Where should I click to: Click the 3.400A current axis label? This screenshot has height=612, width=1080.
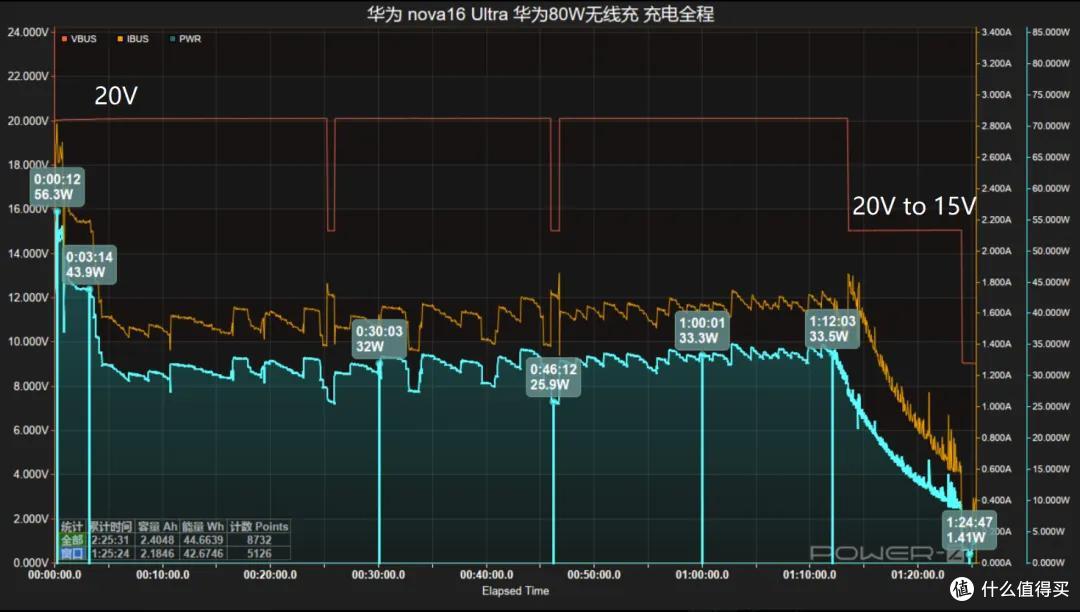(996, 32)
